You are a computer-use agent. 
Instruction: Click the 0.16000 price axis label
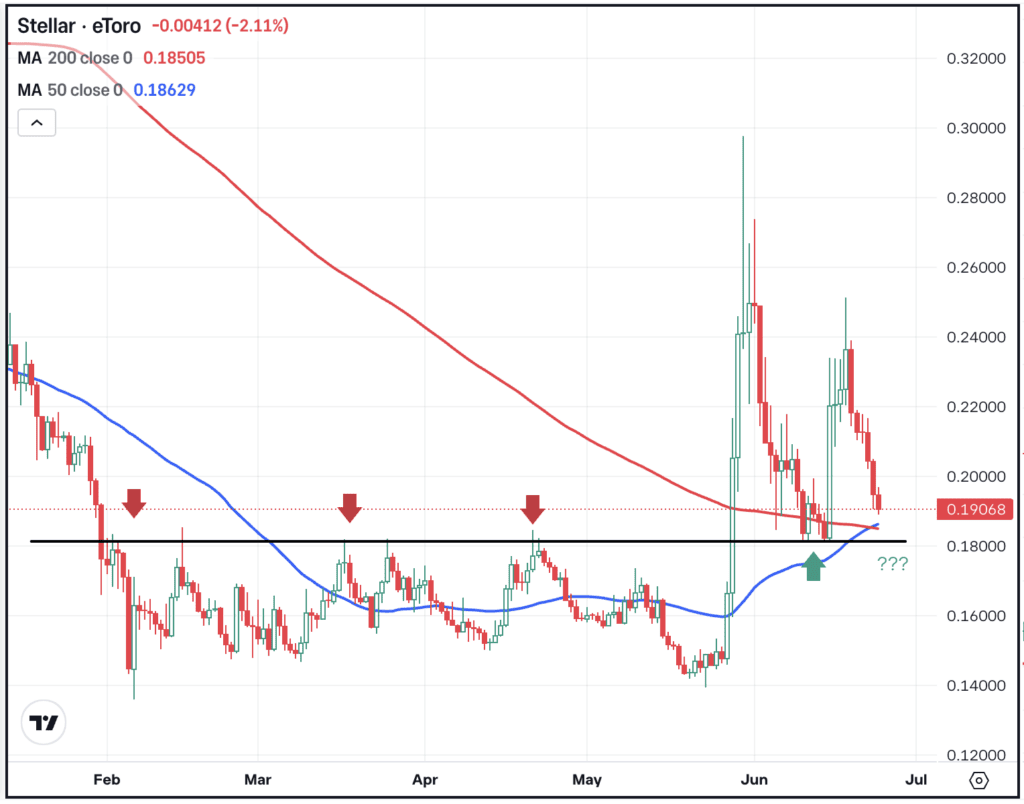[976, 616]
